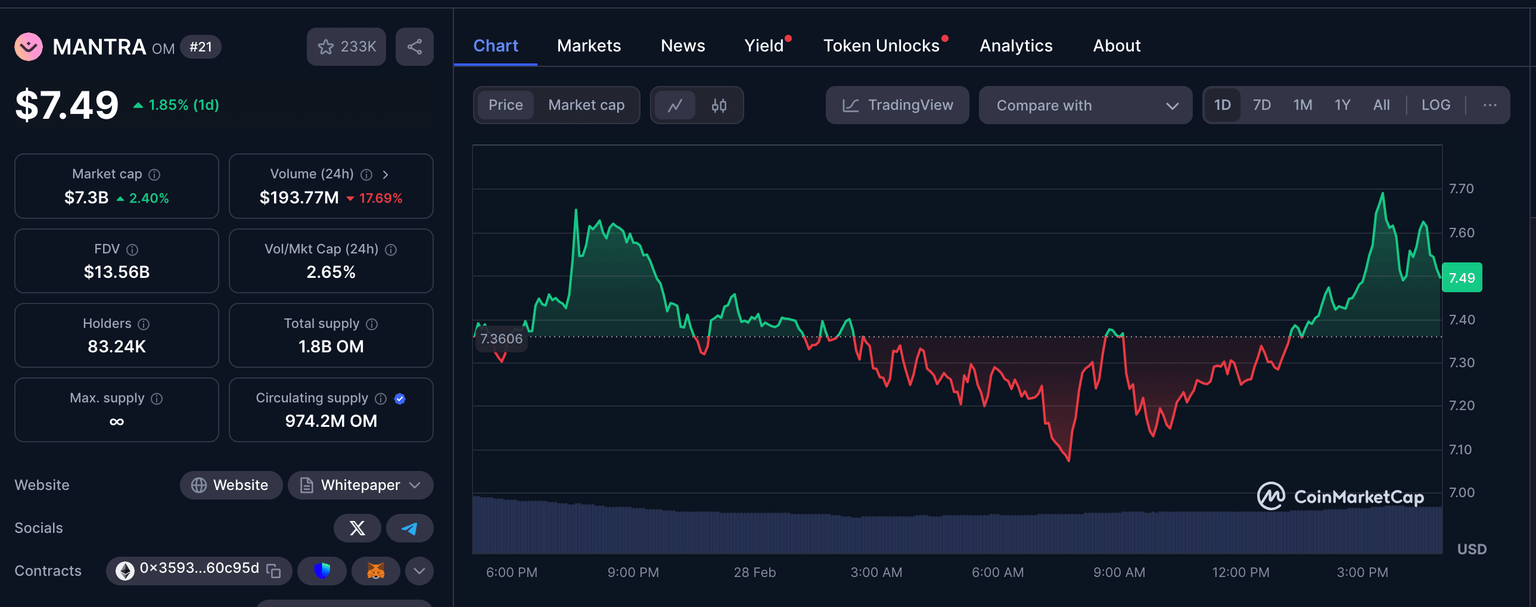Click the Website link button
The width and height of the screenshot is (1536, 607).
point(231,485)
